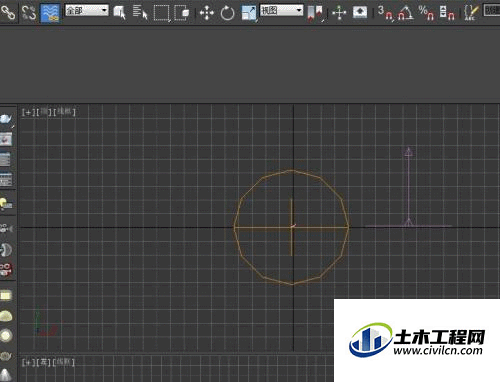This screenshot has width=500, height=382.
Task: Open the top viewport [+] menu
Action: point(28,112)
